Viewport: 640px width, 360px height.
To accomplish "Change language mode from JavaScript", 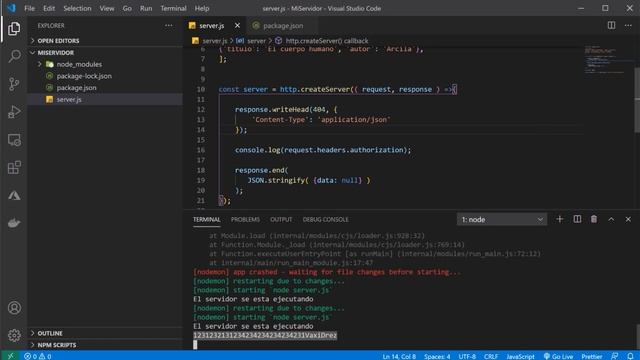I will [520, 356].
